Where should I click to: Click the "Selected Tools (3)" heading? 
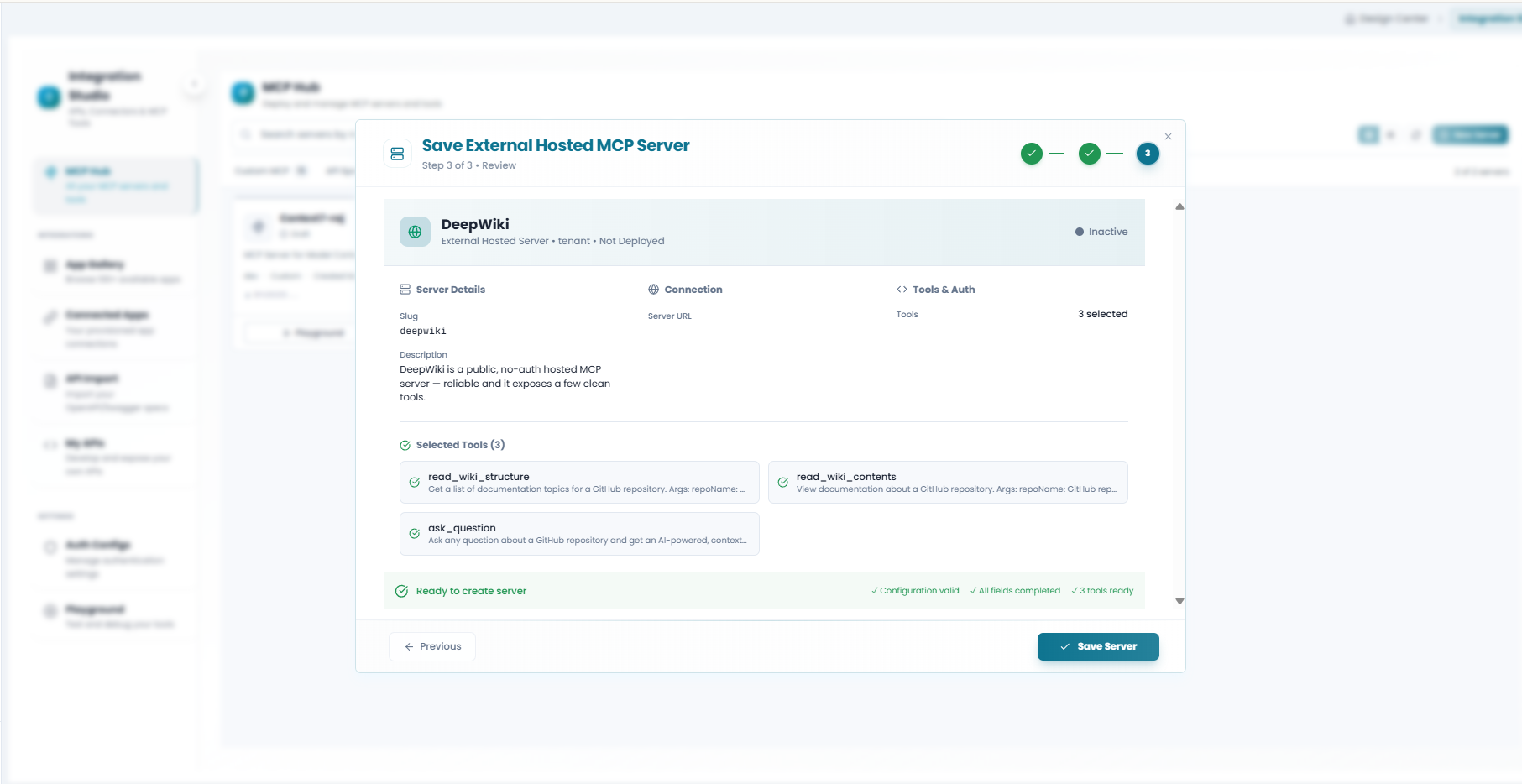tap(461, 445)
